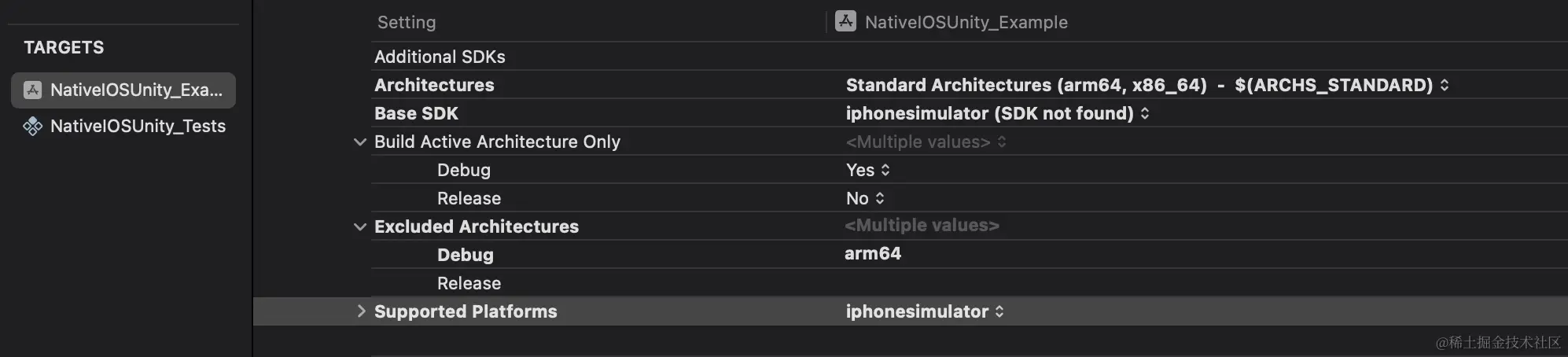Viewport: 1568px width, 357px height.
Task: Change the Release No value popup
Action: pyautogui.click(x=865, y=198)
